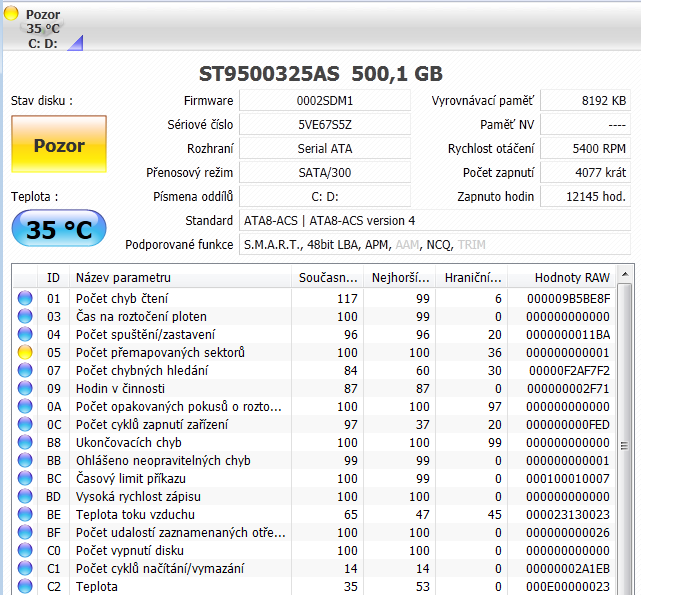Screen dimensions: 697x595
Task: Select row Teplota toku vzduchu
Action: [314, 514]
